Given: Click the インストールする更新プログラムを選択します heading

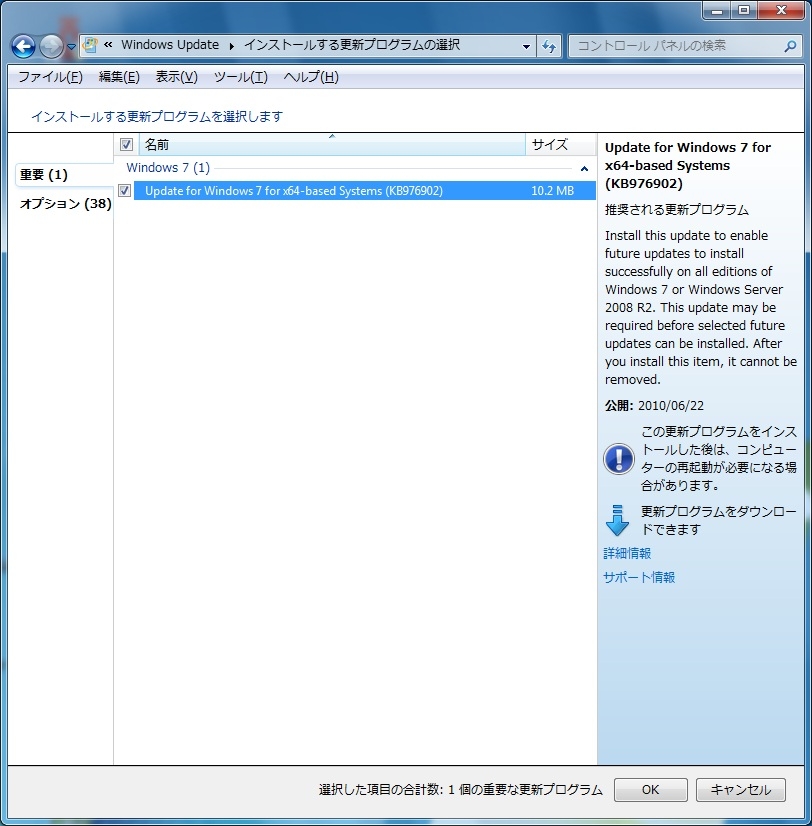Looking at the screenshot, I should click(157, 116).
